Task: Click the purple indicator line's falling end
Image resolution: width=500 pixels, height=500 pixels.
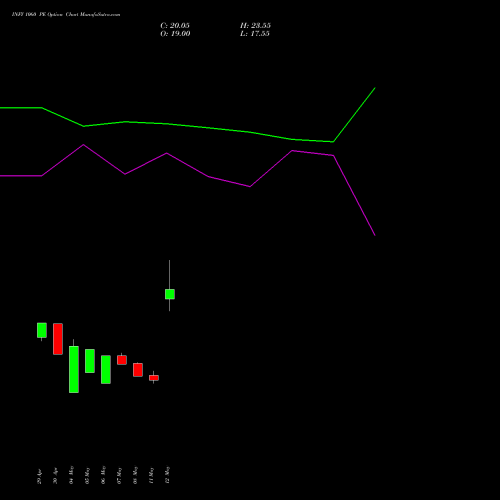Action: (x=375, y=235)
